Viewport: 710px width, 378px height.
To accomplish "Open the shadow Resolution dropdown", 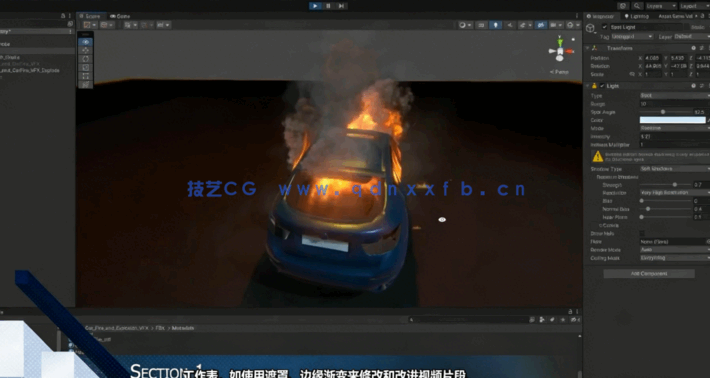I will [675, 193].
